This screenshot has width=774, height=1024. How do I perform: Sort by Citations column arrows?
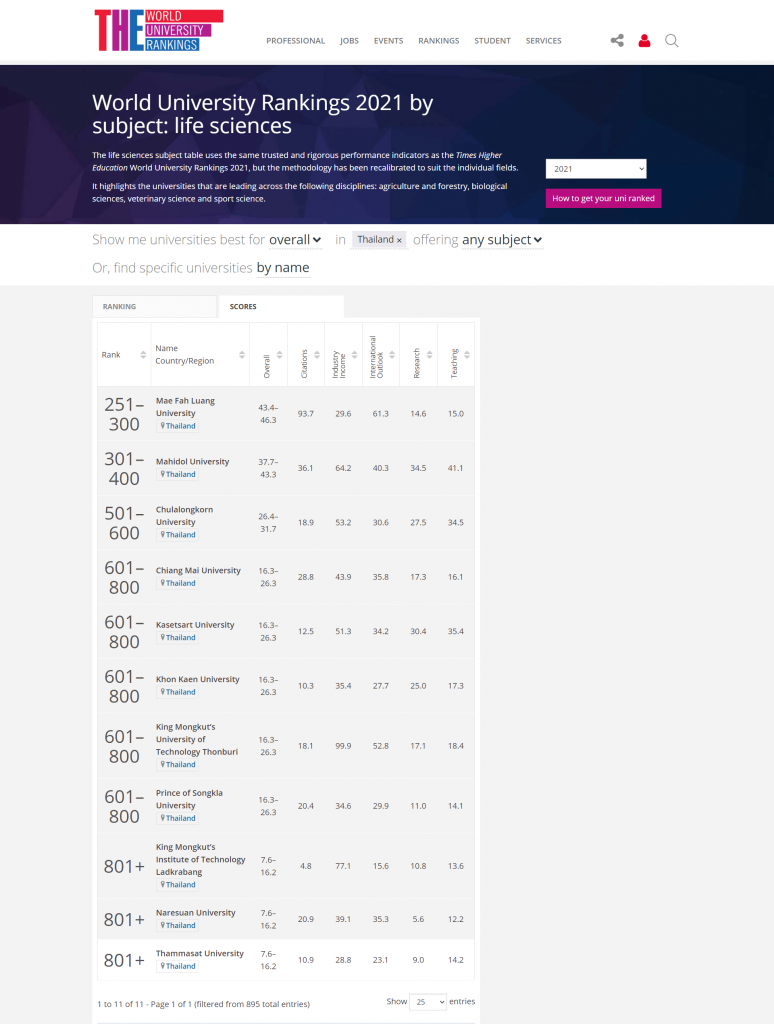317,355
